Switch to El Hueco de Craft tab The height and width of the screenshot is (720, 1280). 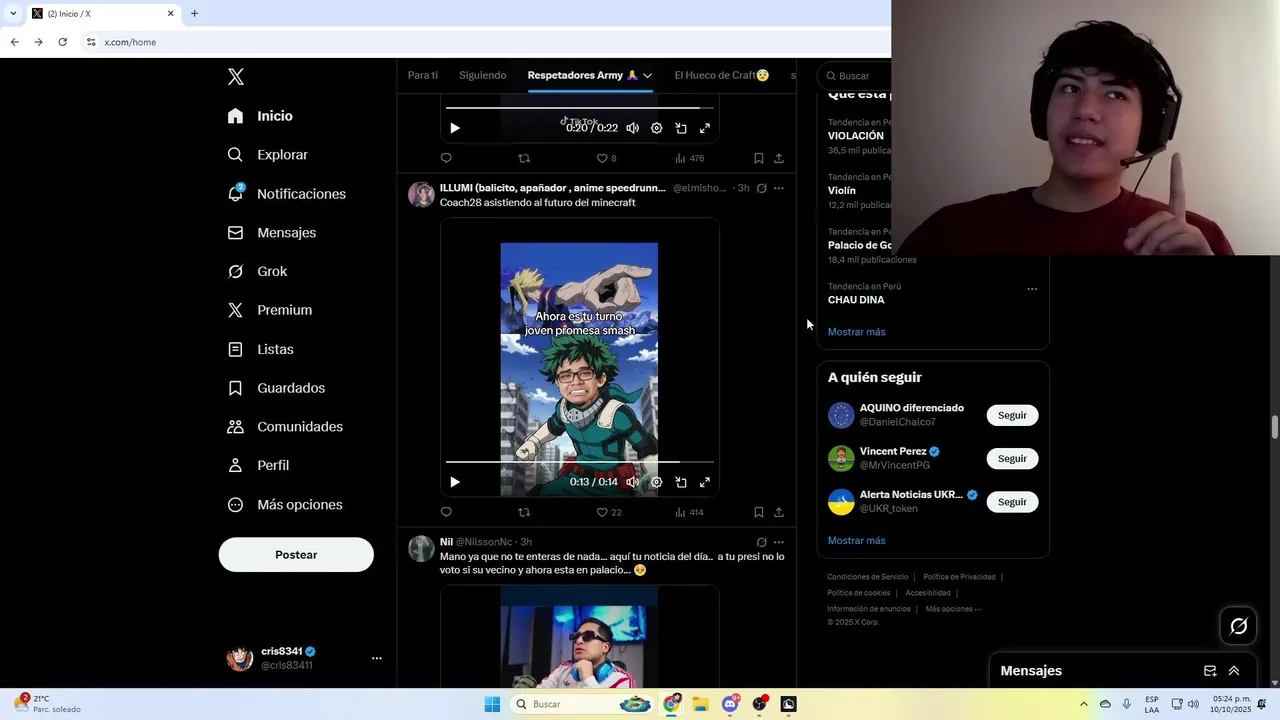point(722,75)
